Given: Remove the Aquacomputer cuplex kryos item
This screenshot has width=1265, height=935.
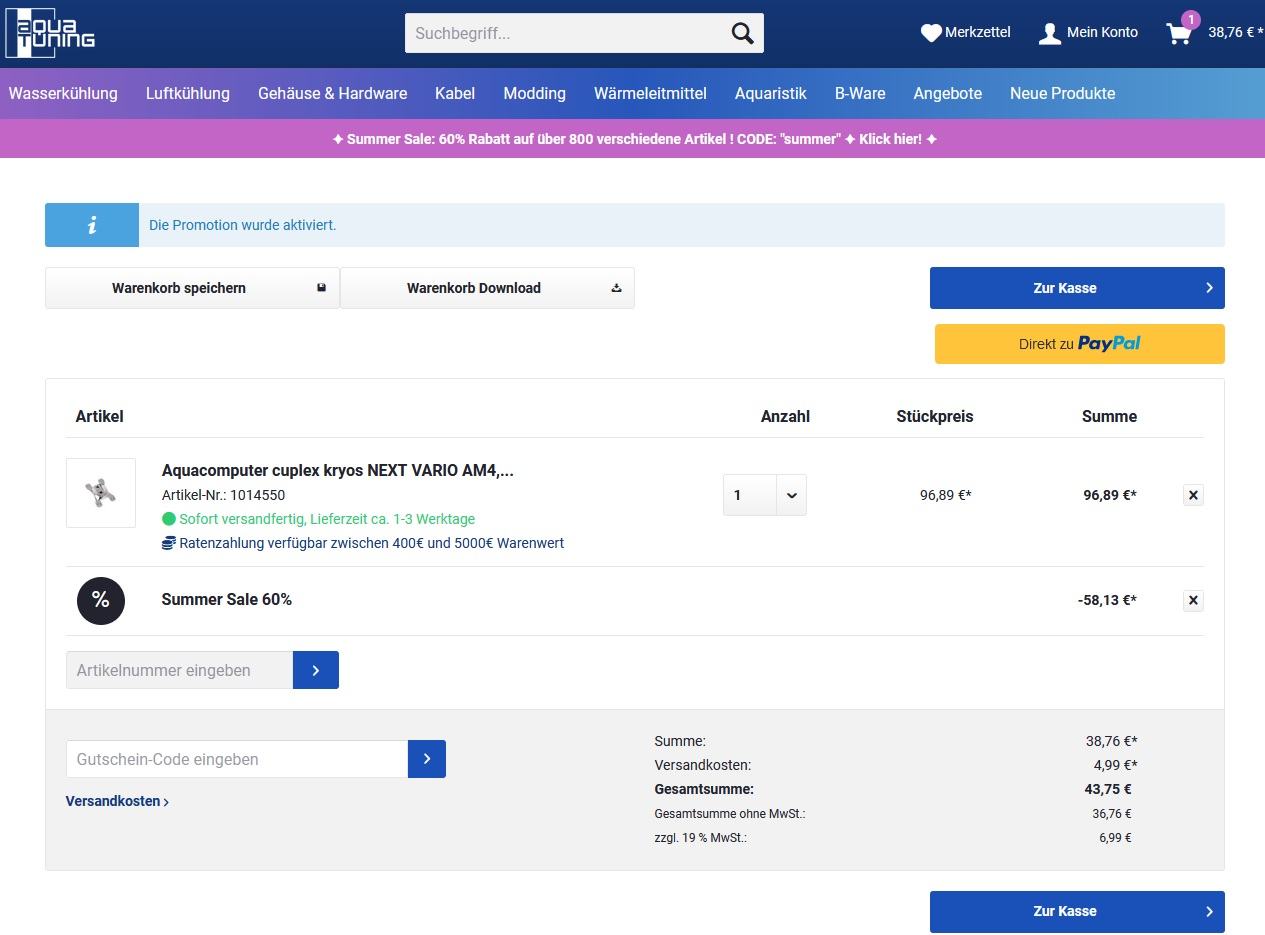Looking at the screenshot, I should pyautogui.click(x=1193, y=495).
